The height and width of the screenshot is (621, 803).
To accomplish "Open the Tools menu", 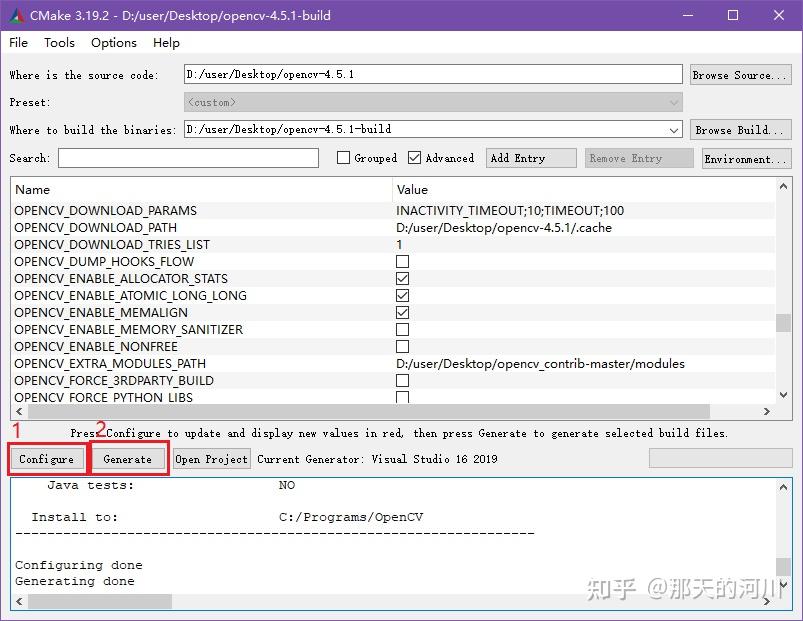I will [58, 43].
